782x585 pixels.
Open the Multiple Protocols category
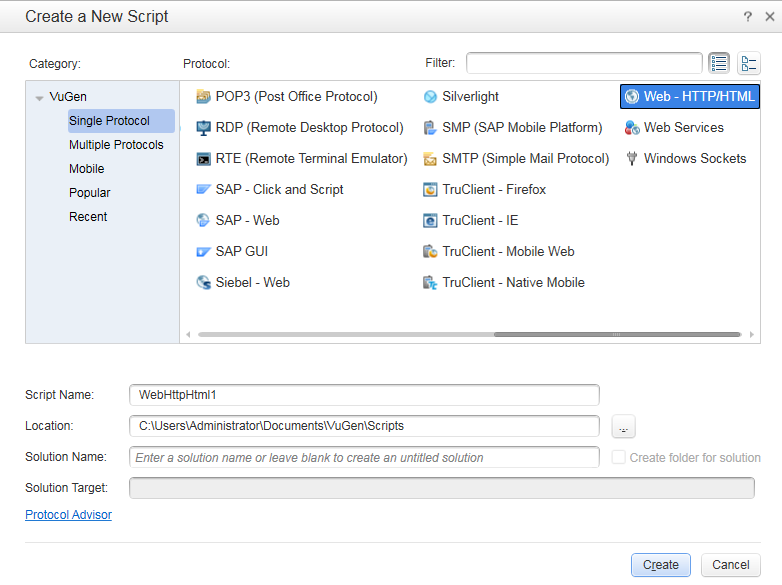[x=116, y=145]
